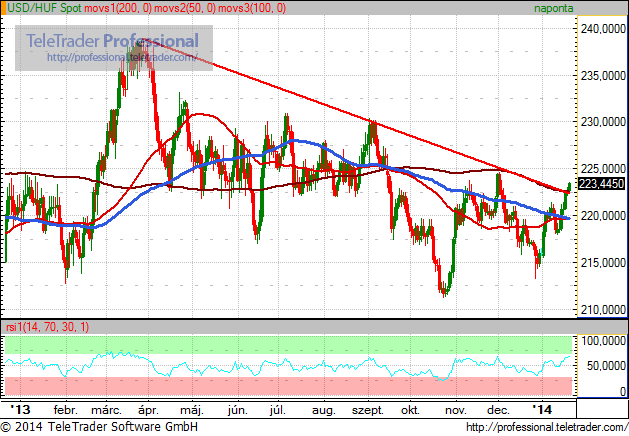Click the 210,0000 price axis label
Screen dimensions: 629x436
pos(603,310)
